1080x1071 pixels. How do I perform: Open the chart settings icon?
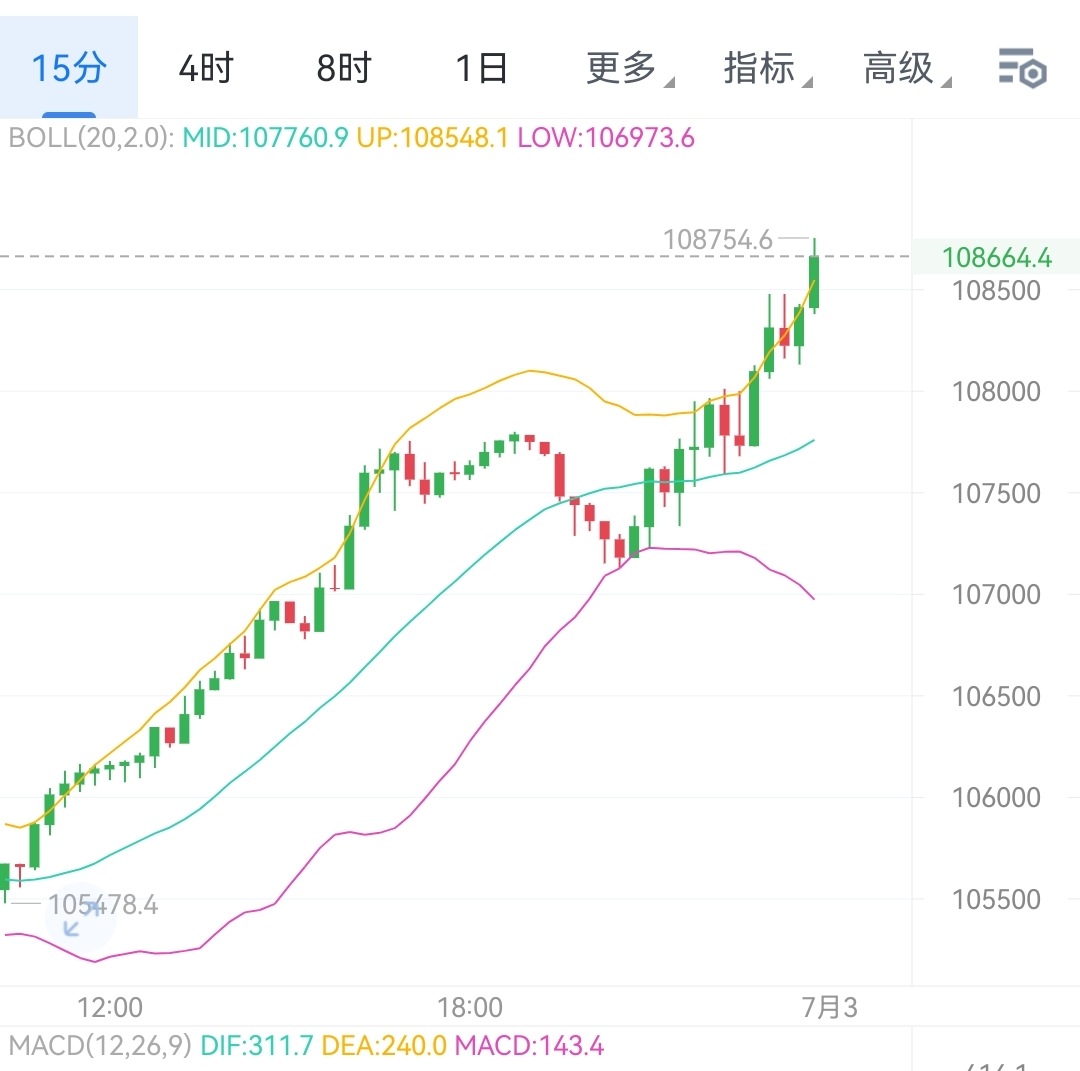(1022, 69)
